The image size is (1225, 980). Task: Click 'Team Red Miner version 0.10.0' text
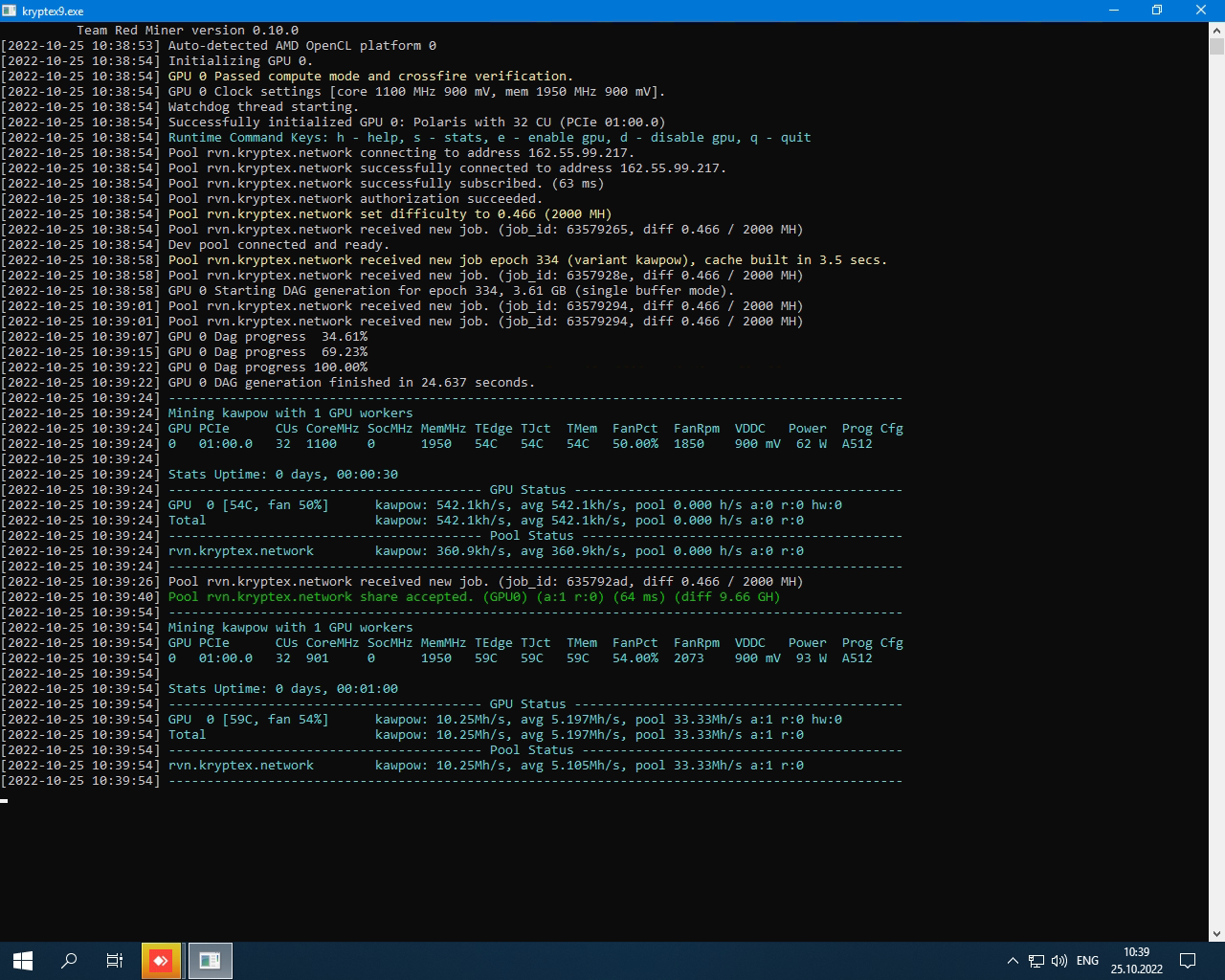pos(188,30)
